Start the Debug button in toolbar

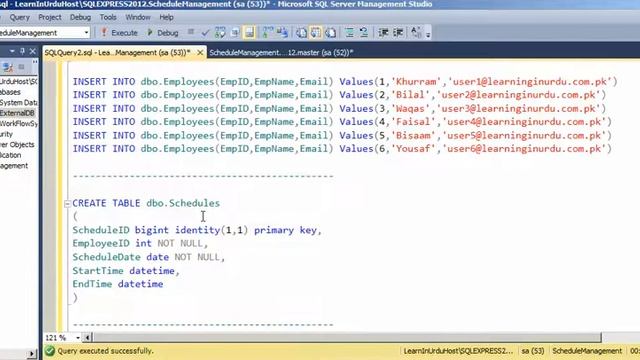162,33
